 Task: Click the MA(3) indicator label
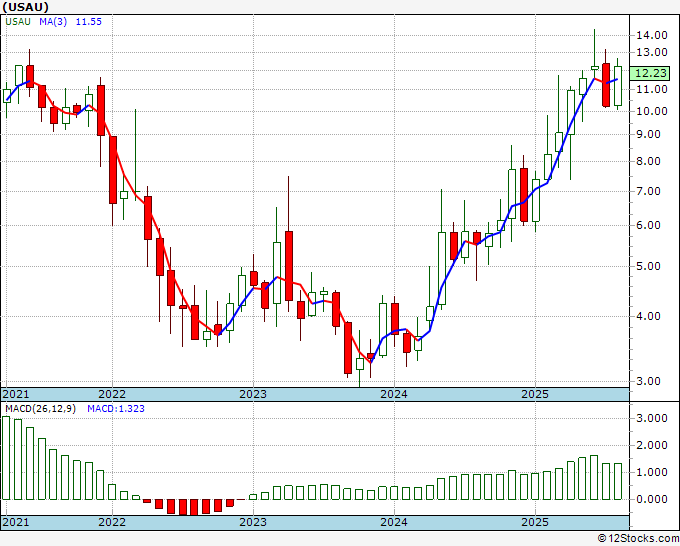tap(53, 22)
